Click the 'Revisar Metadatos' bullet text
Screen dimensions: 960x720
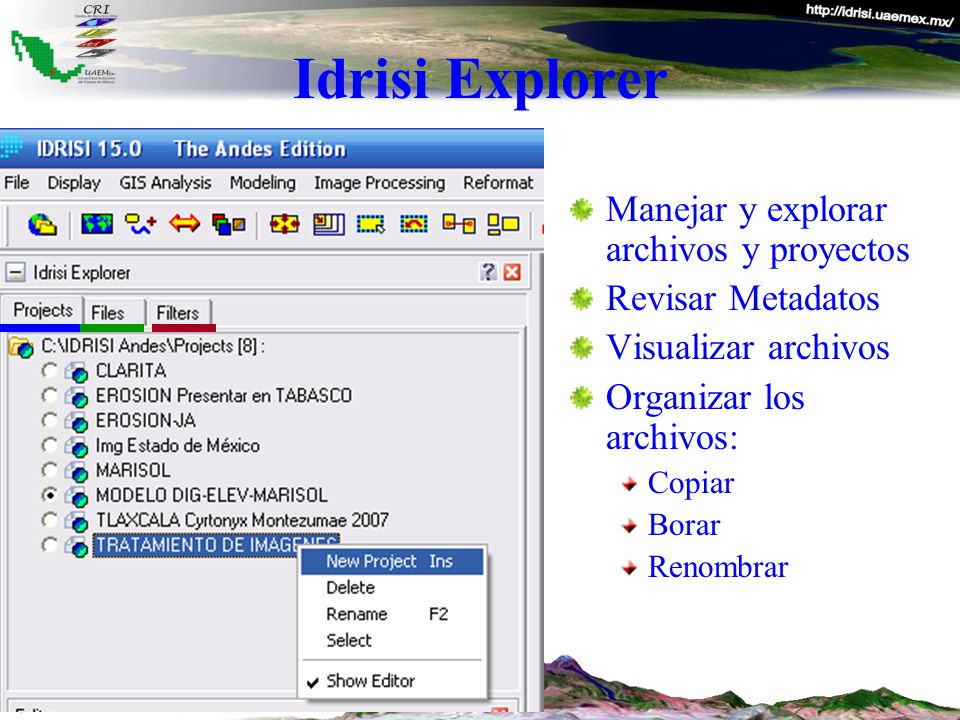click(x=743, y=299)
